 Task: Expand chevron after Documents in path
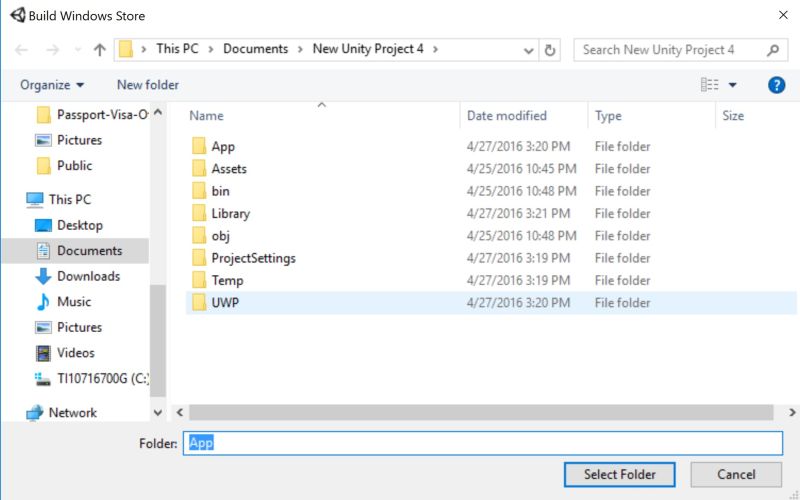coord(301,49)
